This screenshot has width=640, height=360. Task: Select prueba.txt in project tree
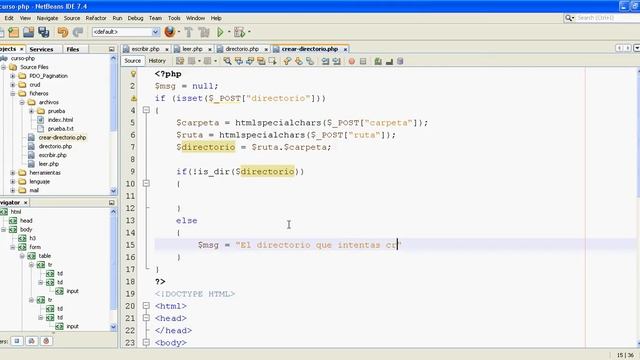point(60,129)
